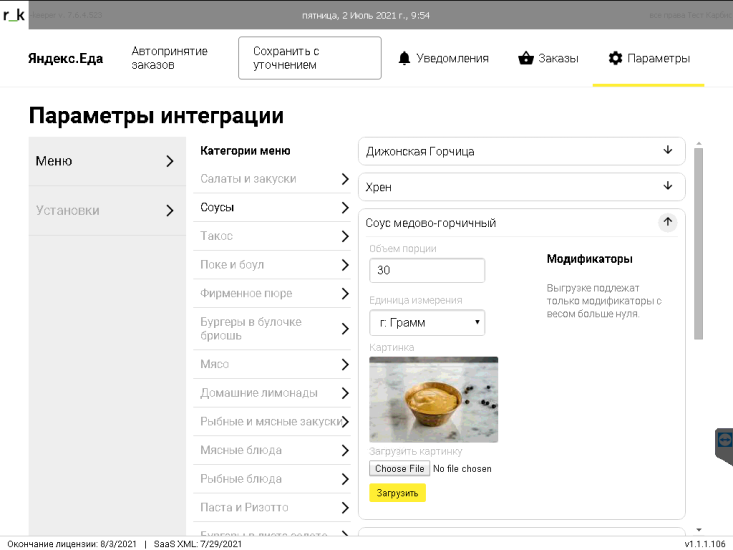Click the scrollbar up arrow at top right
733x550 pixels.
pyautogui.click(x=699, y=143)
